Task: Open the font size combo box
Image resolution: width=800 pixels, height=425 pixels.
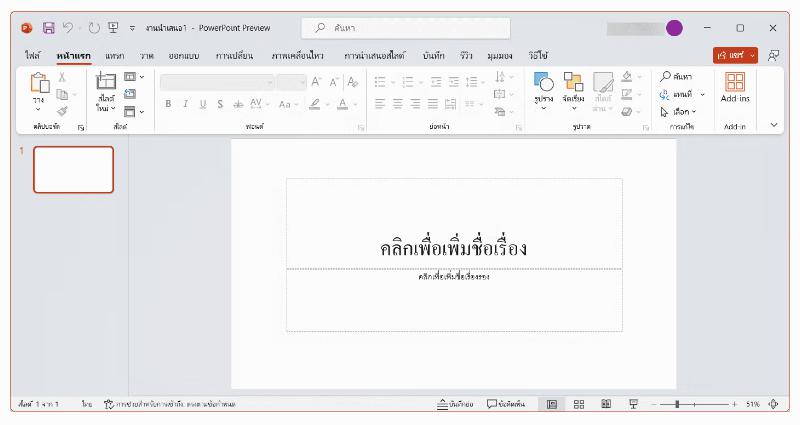Action: [x=291, y=83]
